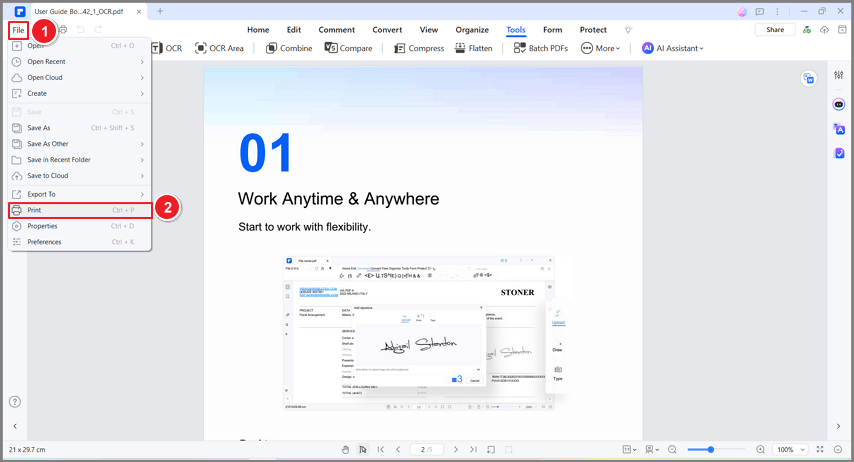This screenshot has width=854, height=462.
Task: Click the purple checklist sidebar icon
Action: (839, 154)
